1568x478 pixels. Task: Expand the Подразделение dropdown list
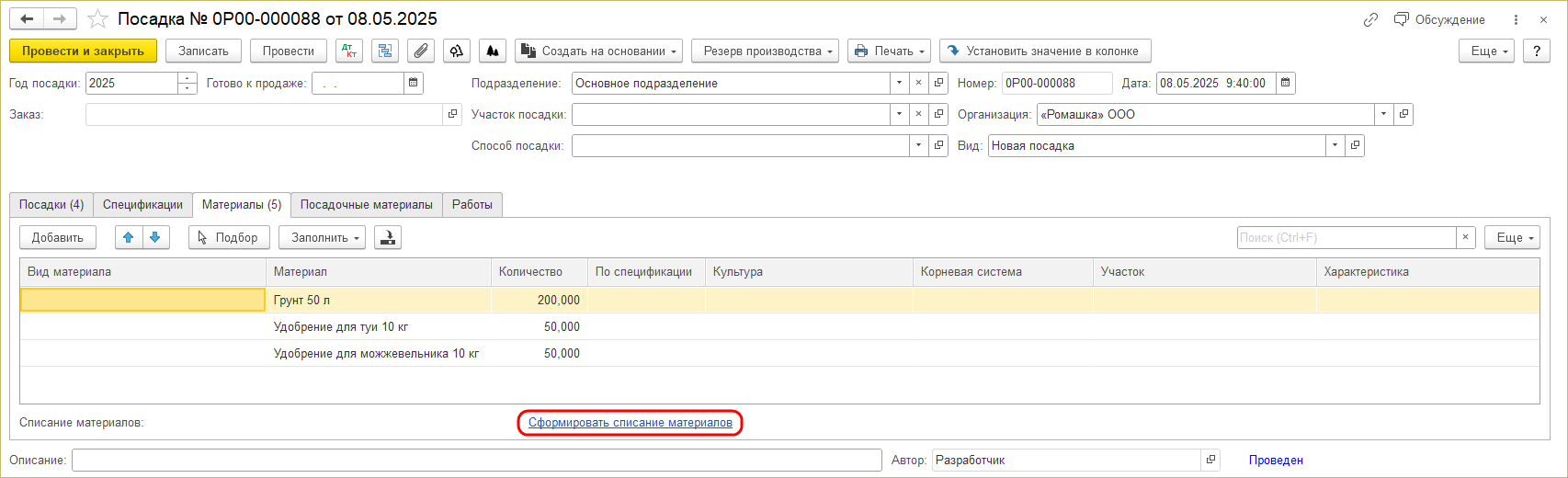pyautogui.click(x=899, y=84)
